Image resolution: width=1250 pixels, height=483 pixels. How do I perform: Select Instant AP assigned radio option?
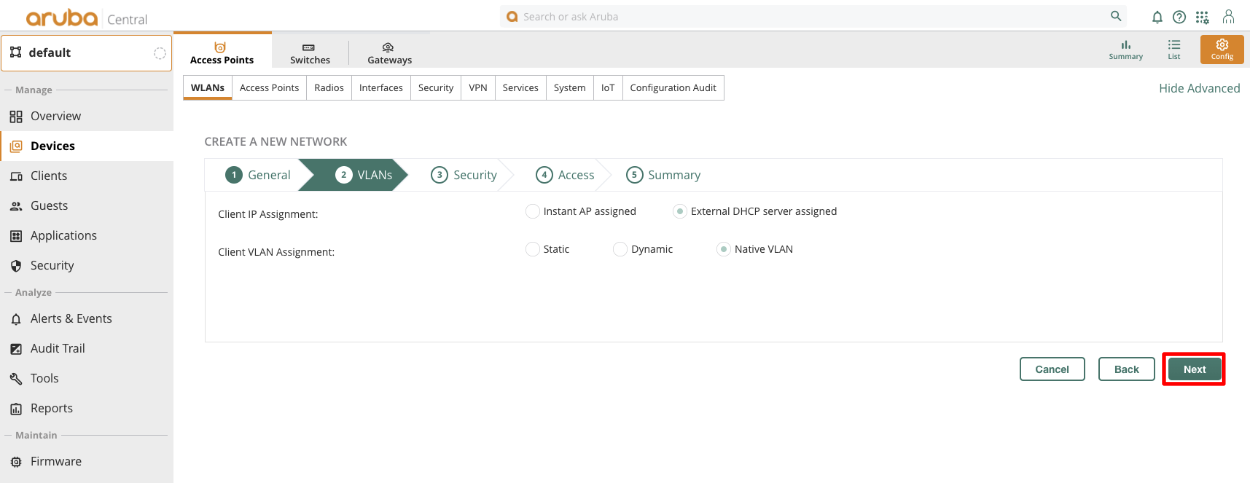532,211
